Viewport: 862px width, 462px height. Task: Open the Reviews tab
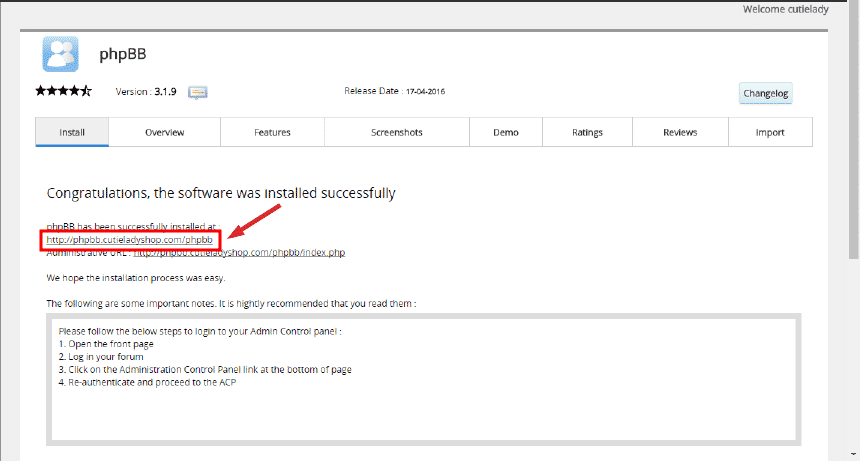(680, 132)
